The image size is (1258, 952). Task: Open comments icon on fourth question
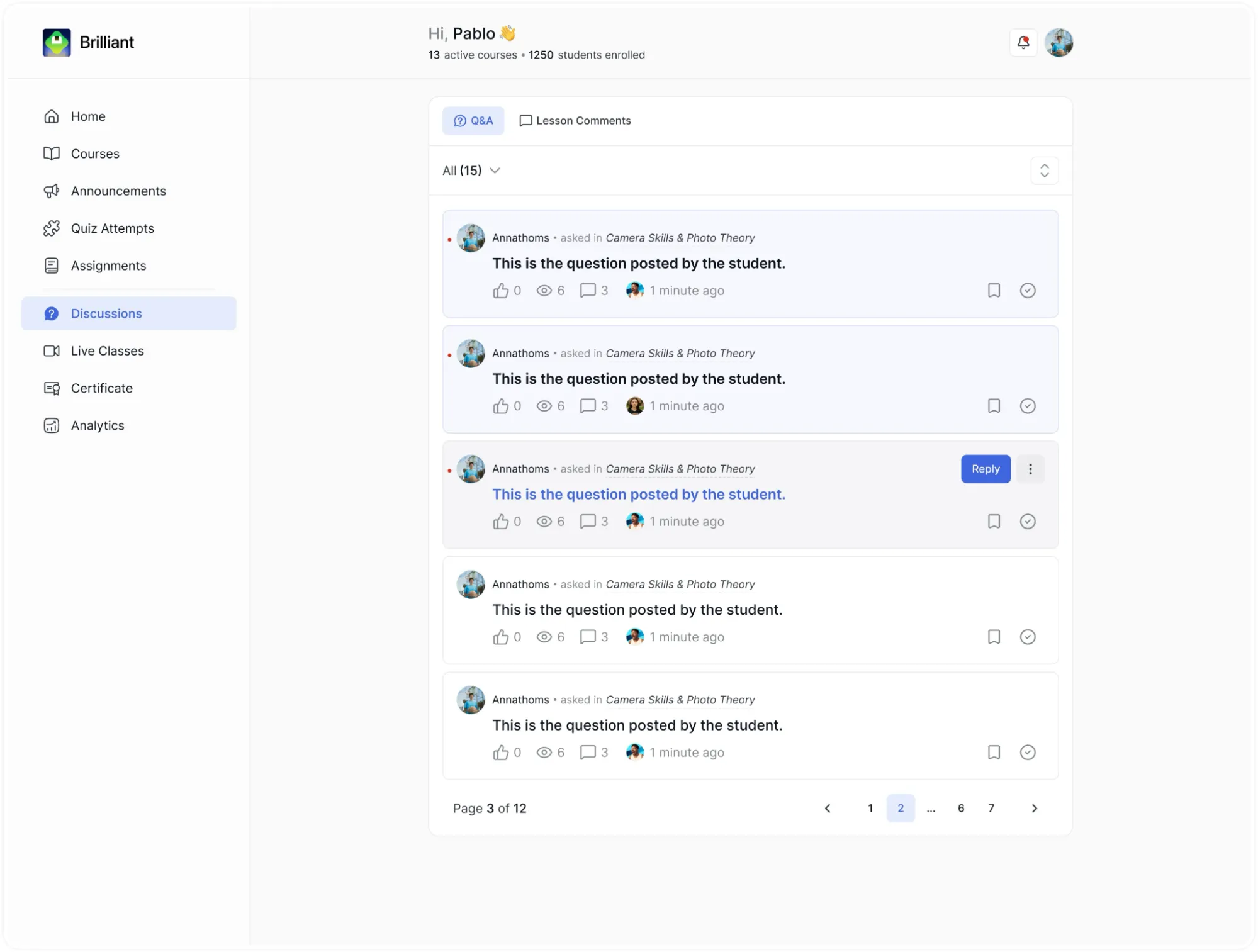point(588,637)
